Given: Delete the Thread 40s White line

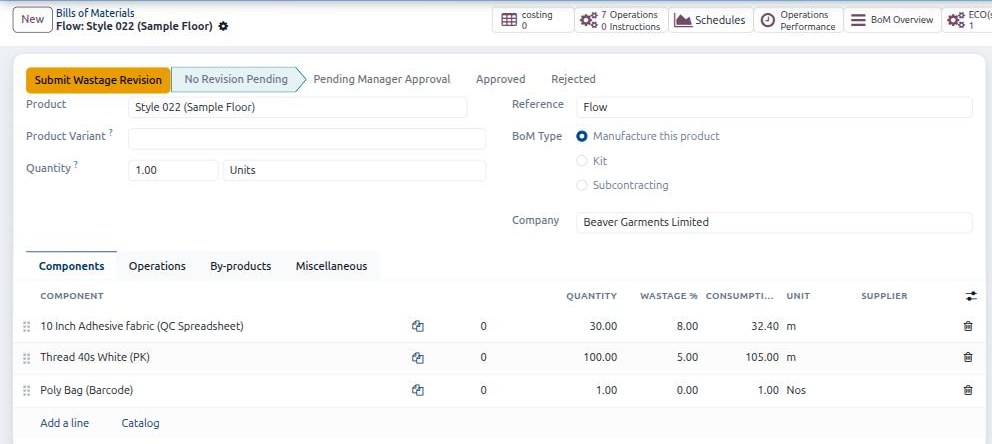Looking at the screenshot, I should 967,357.
